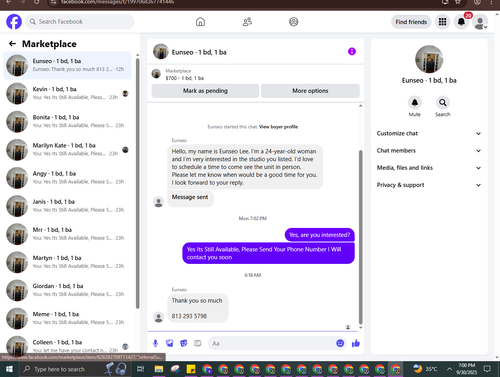Expand Privacy & support section
This screenshot has height=377, width=500.
point(429,185)
